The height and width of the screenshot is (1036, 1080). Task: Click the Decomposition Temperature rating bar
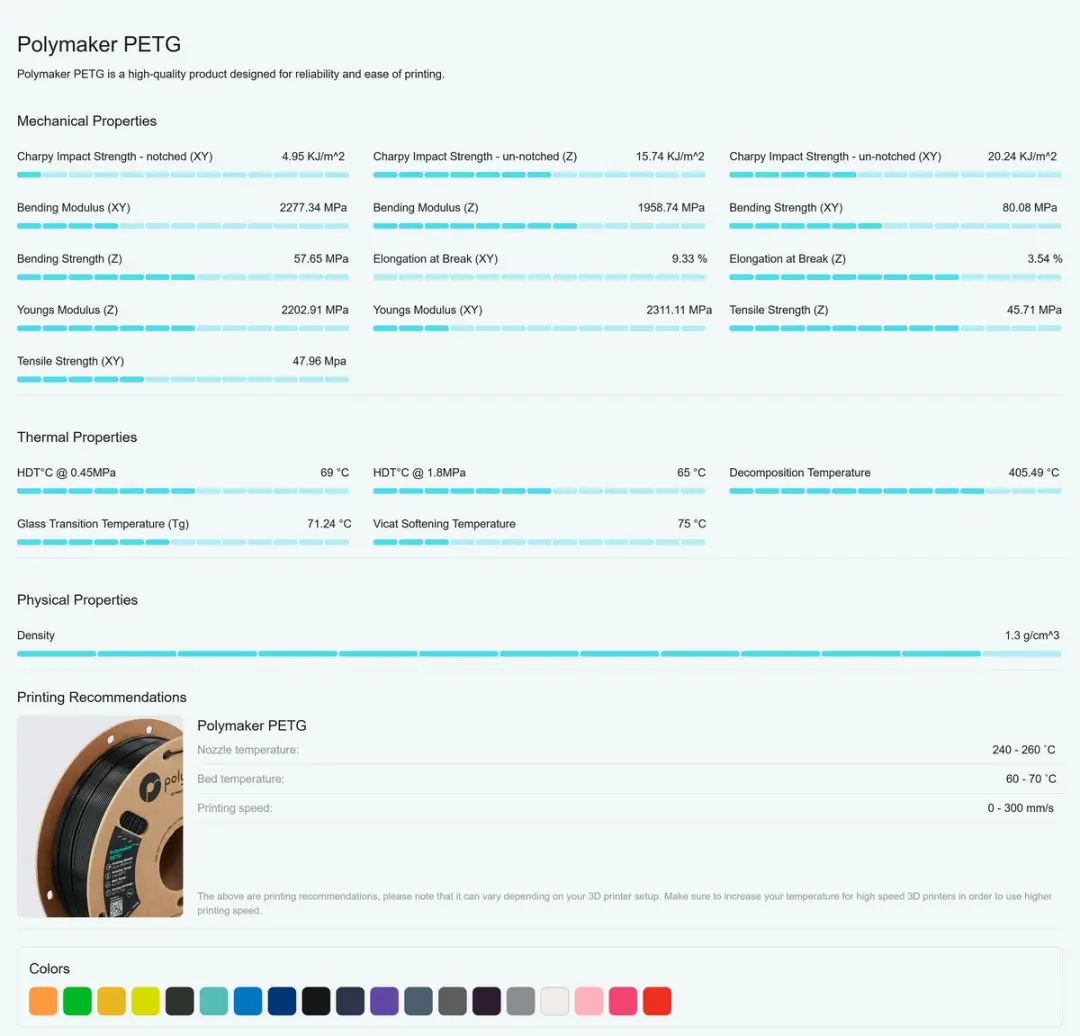(895, 491)
